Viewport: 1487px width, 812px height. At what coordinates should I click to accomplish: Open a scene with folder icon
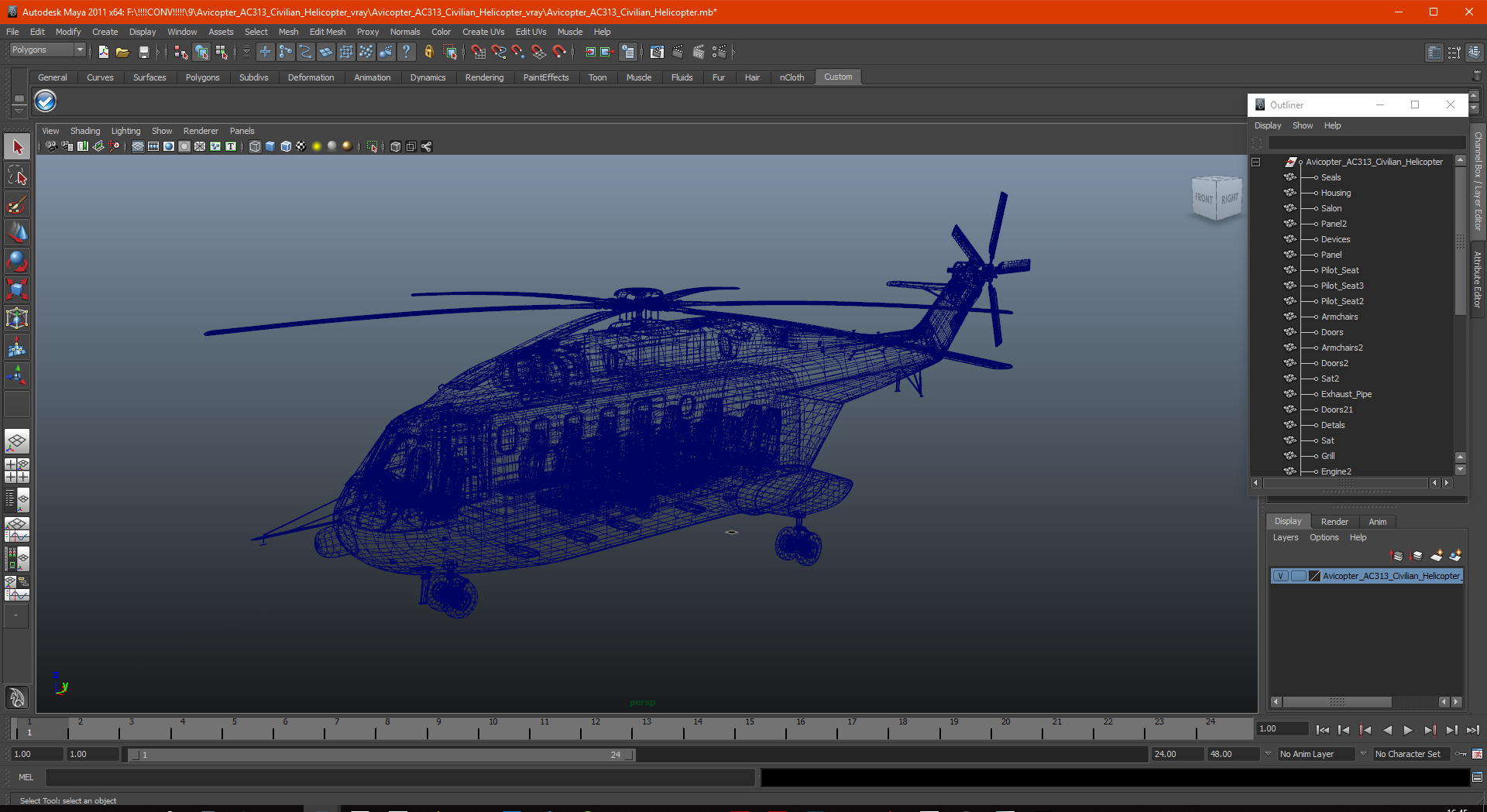tap(122, 52)
